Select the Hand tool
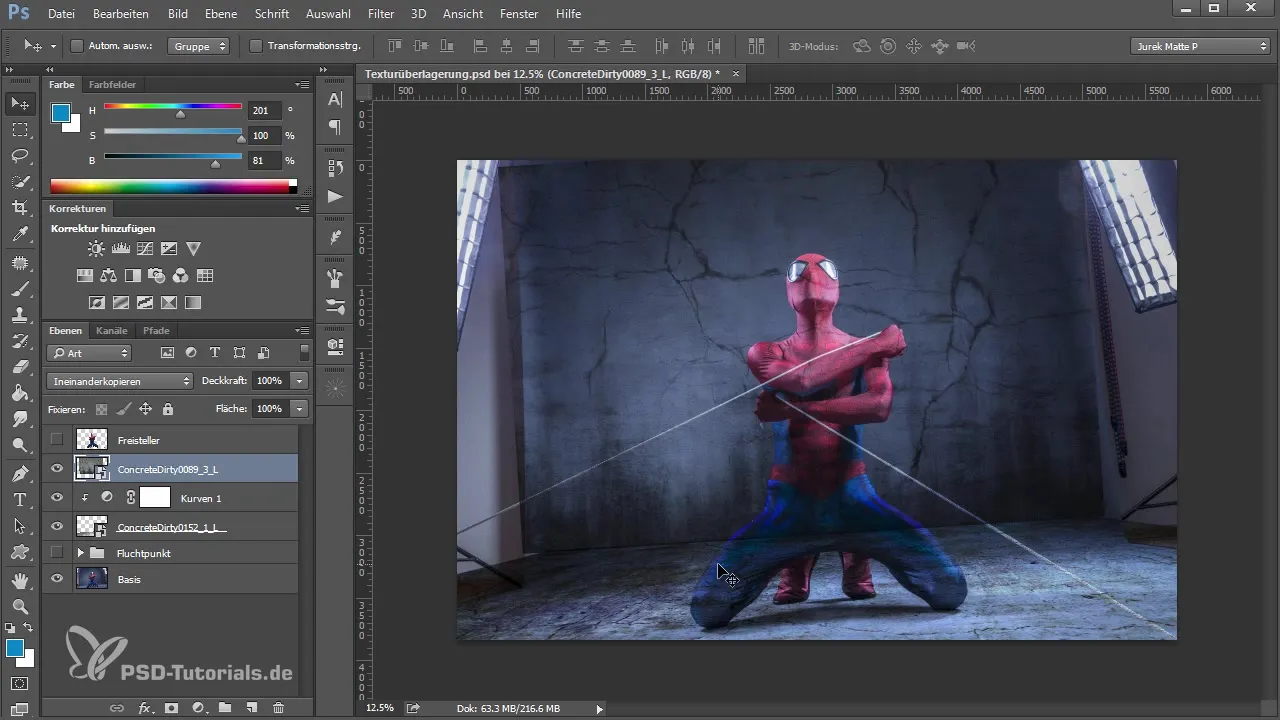Viewport: 1280px width, 720px height. pyautogui.click(x=20, y=580)
